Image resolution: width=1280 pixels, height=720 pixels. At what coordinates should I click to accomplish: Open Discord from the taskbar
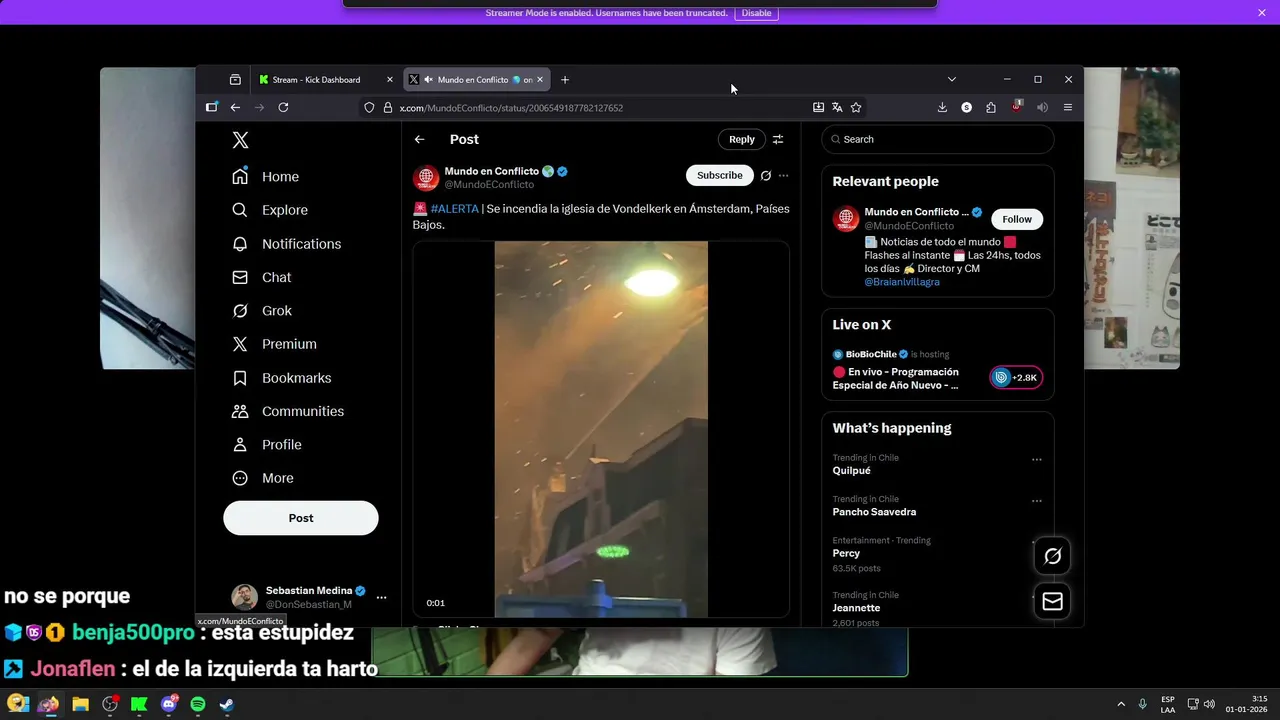[168, 704]
